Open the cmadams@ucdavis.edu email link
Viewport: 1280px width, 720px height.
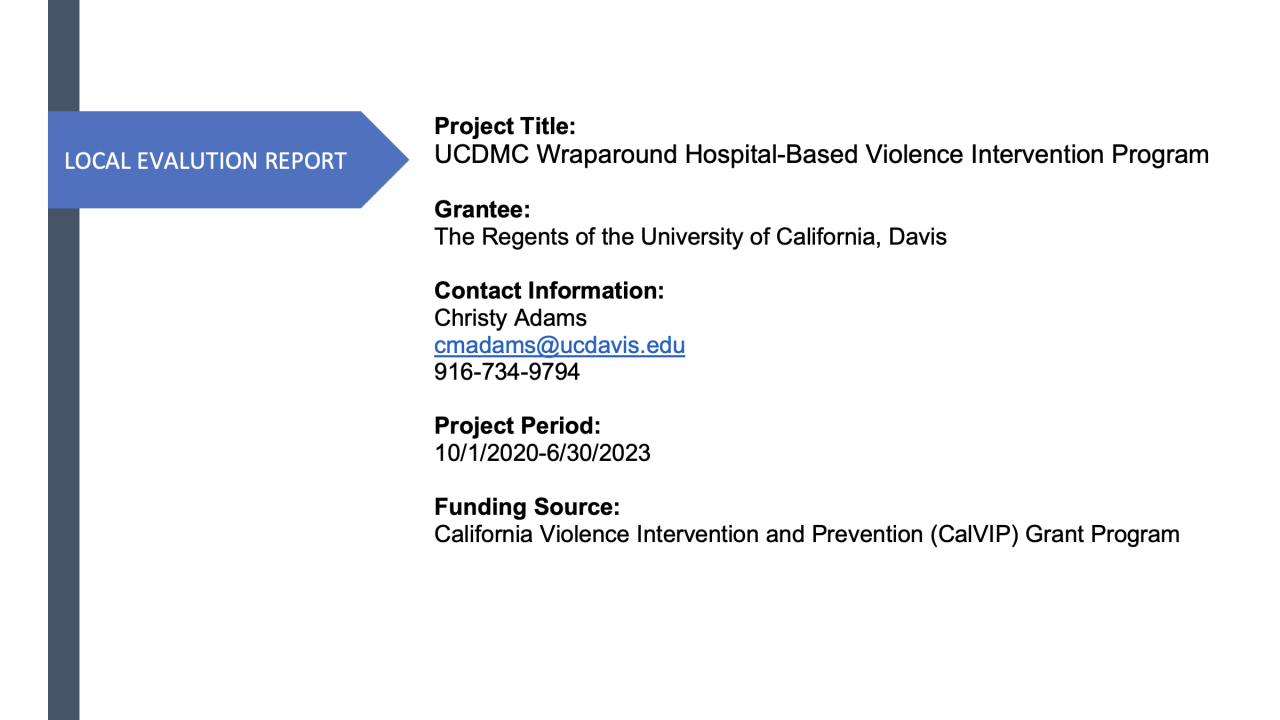pos(559,346)
